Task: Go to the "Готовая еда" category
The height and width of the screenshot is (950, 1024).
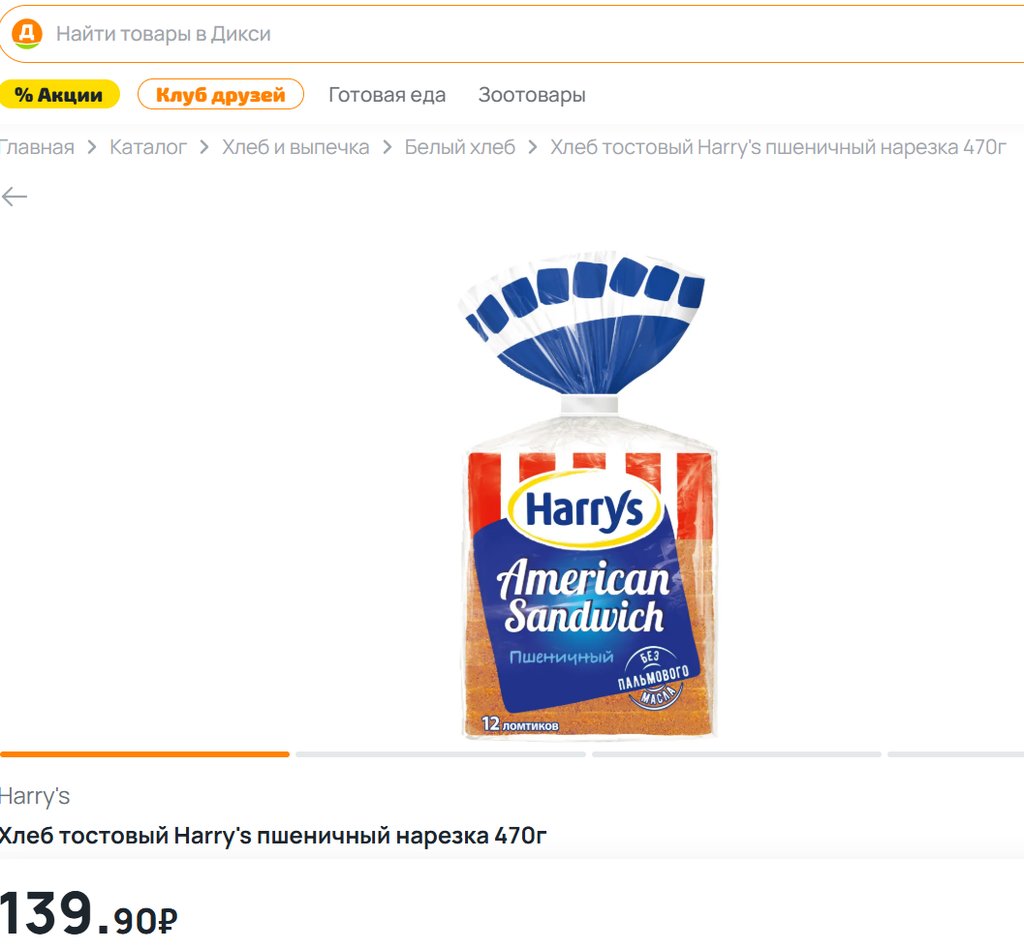Action: (x=387, y=95)
